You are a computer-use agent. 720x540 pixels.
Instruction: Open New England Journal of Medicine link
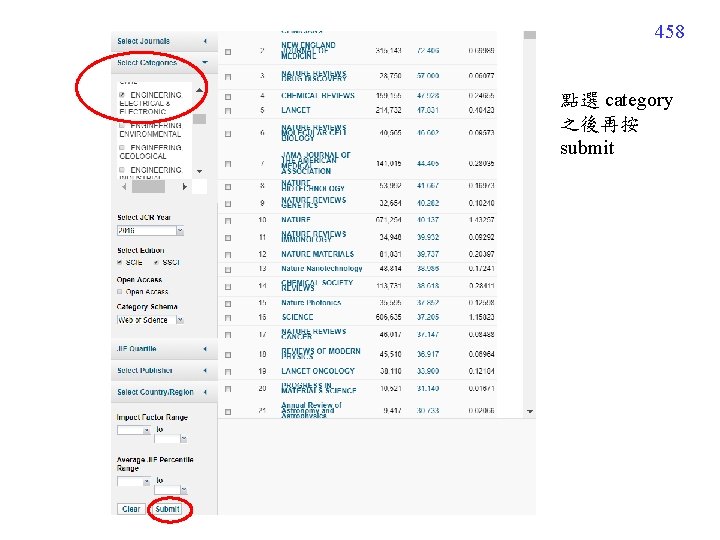(308, 50)
